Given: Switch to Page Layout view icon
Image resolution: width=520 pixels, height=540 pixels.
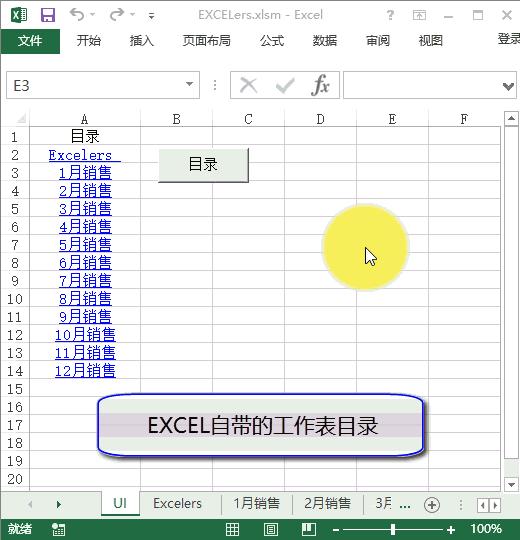Looking at the screenshot, I should (x=271, y=529).
